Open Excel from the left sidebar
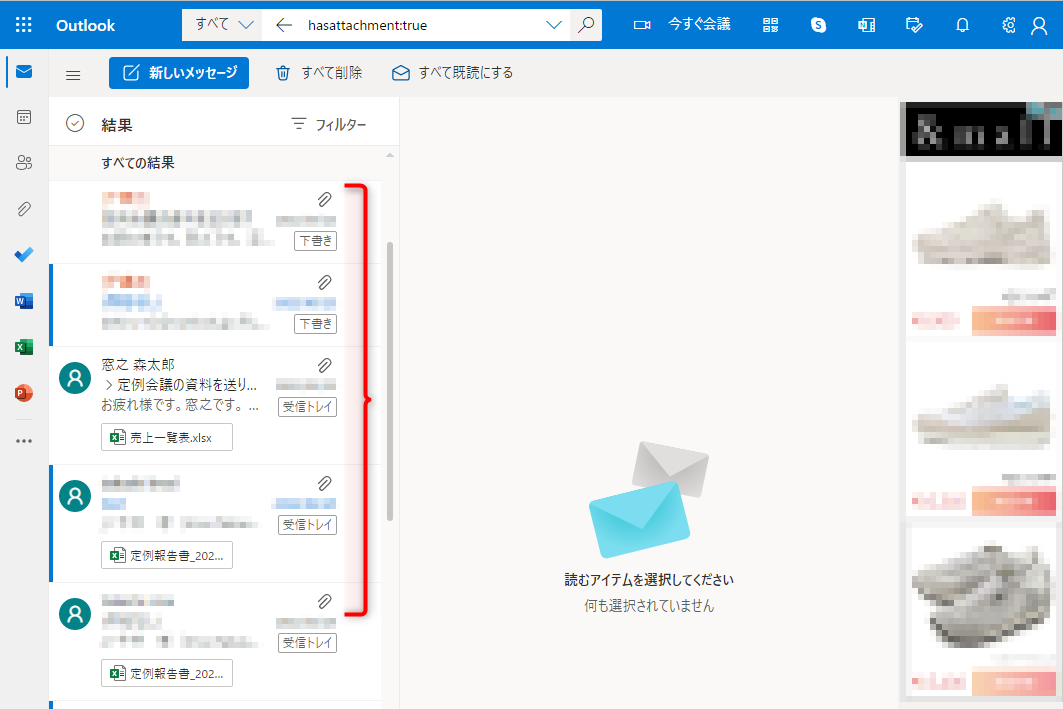This screenshot has width=1063, height=709. point(23,346)
